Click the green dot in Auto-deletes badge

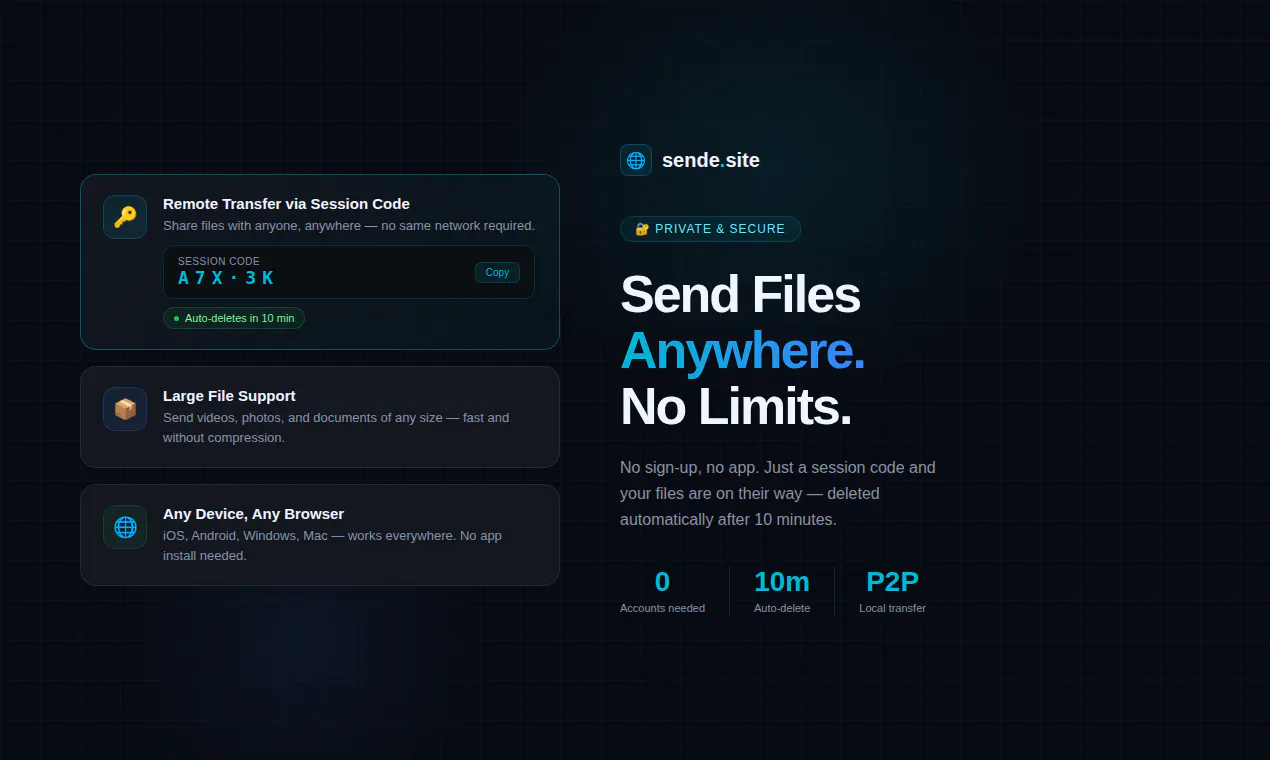point(177,318)
